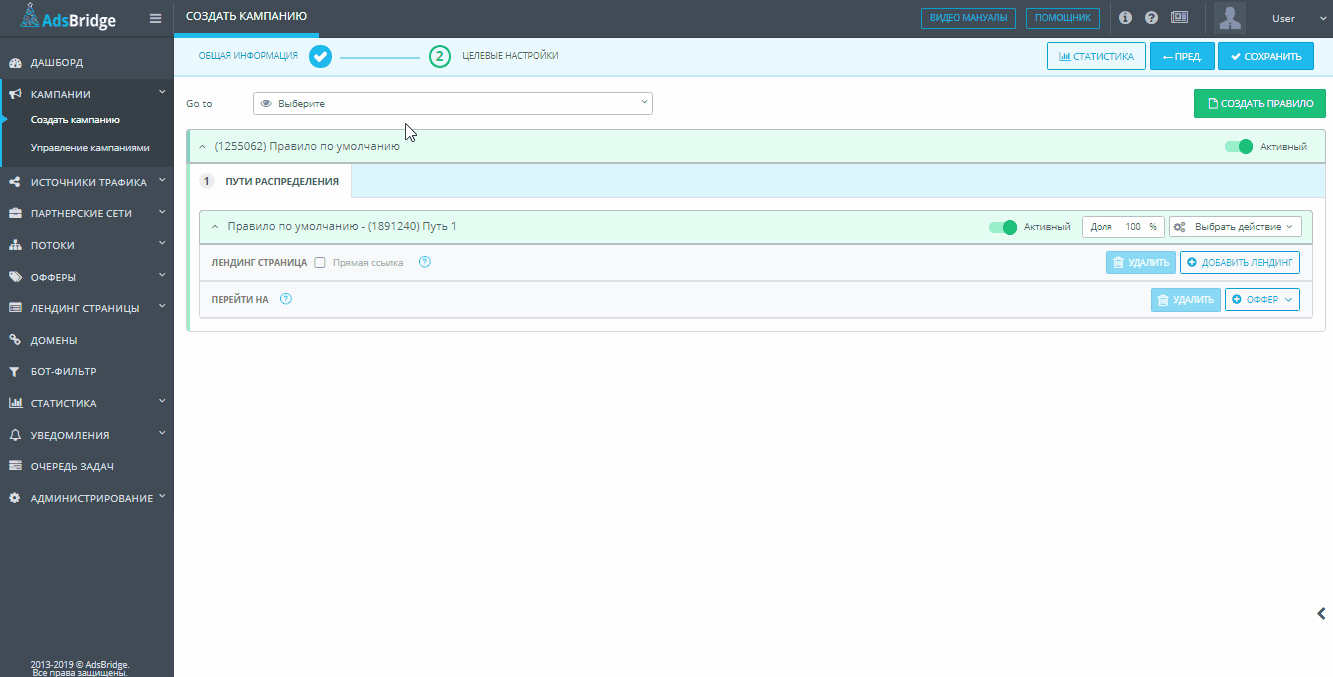Click the Партнерские сети briefcase icon
The width and height of the screenshot is (1333, 677).
click(x=15, y=213)
